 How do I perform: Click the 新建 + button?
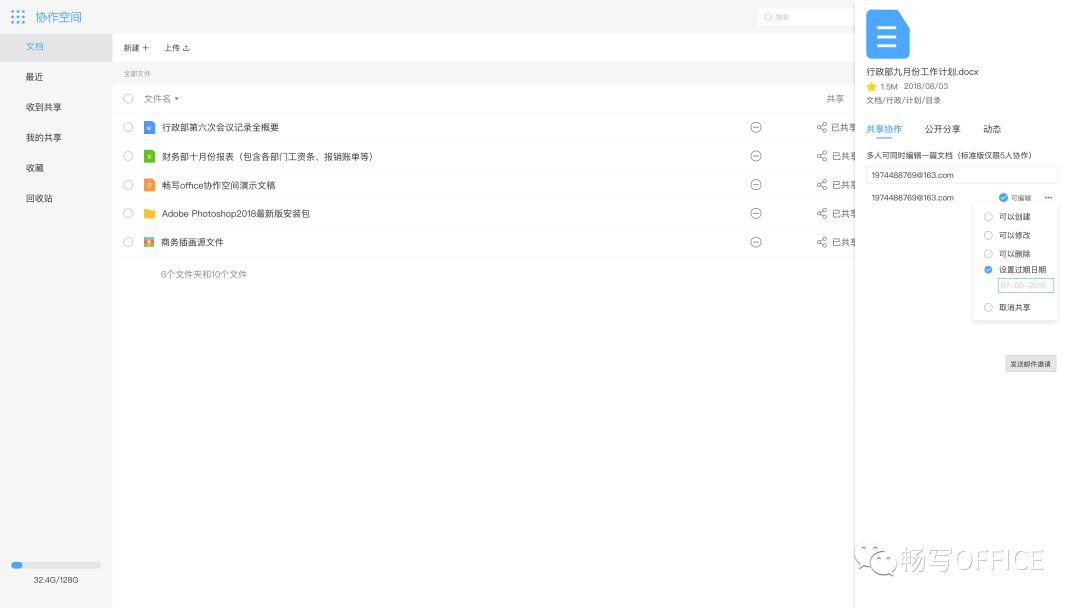point(136,48)
